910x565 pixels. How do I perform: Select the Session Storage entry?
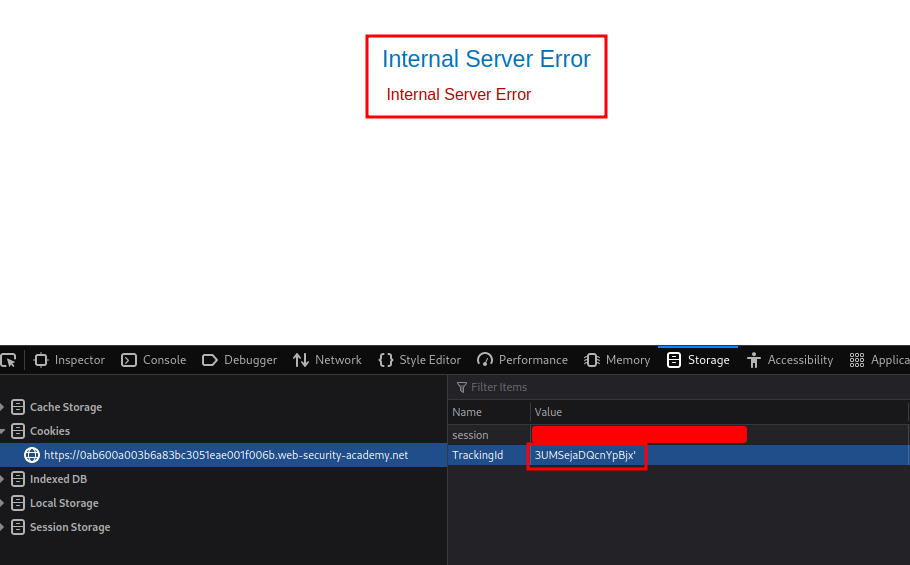[70, 527]
